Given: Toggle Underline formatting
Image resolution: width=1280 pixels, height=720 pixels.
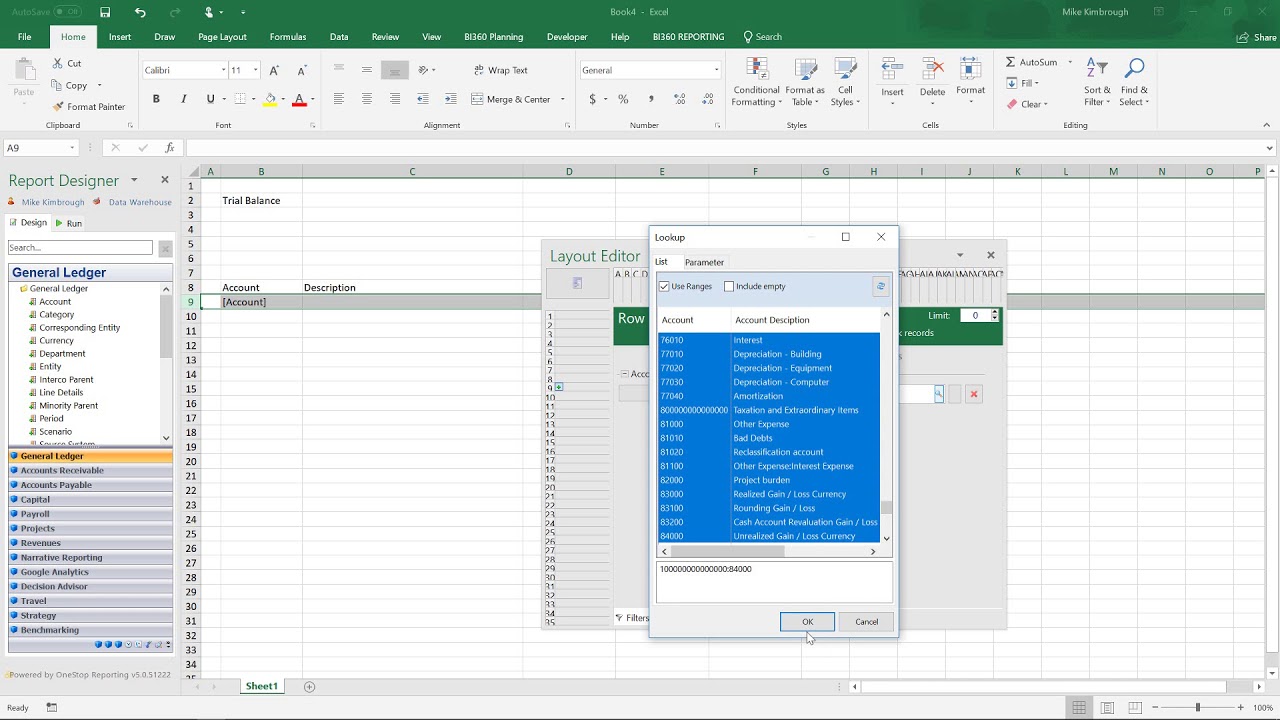Looking at the screenshot, I should 210,99.
